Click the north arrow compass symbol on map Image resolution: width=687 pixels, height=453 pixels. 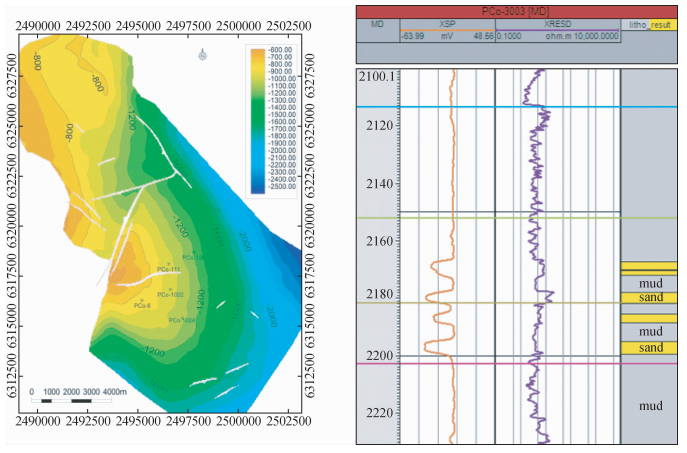coord(204,56)
